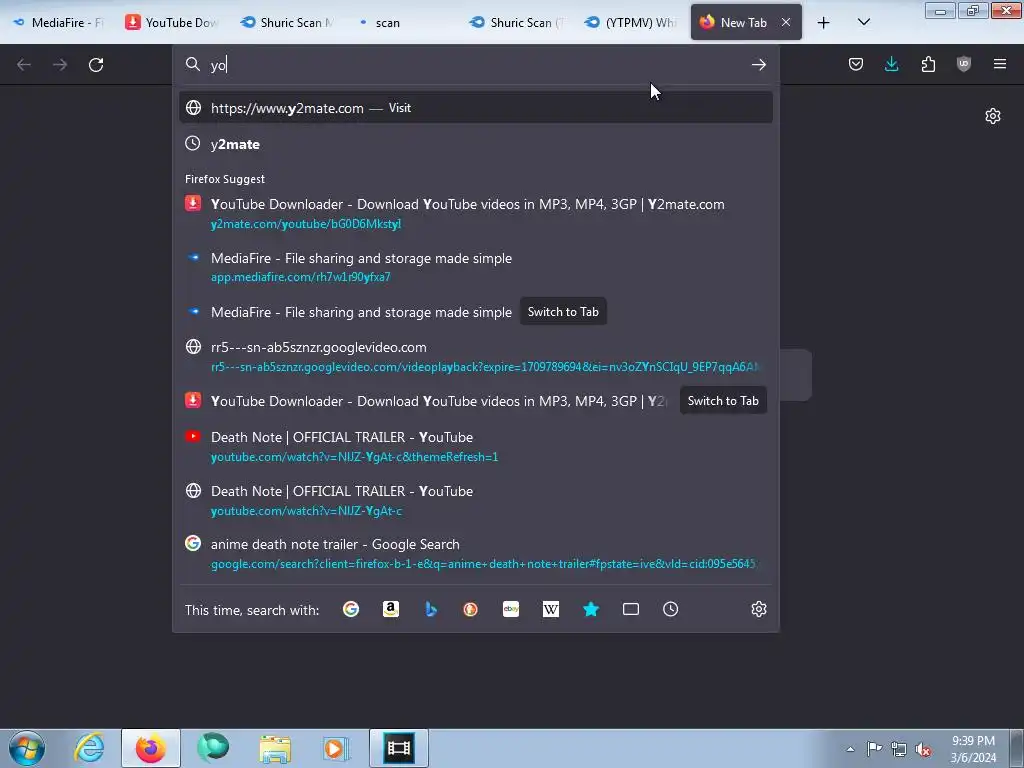Launch Internet Explorer from taskbar
Image resolution: width=1024 pixels, height=768 pixels.
(89, 748)
